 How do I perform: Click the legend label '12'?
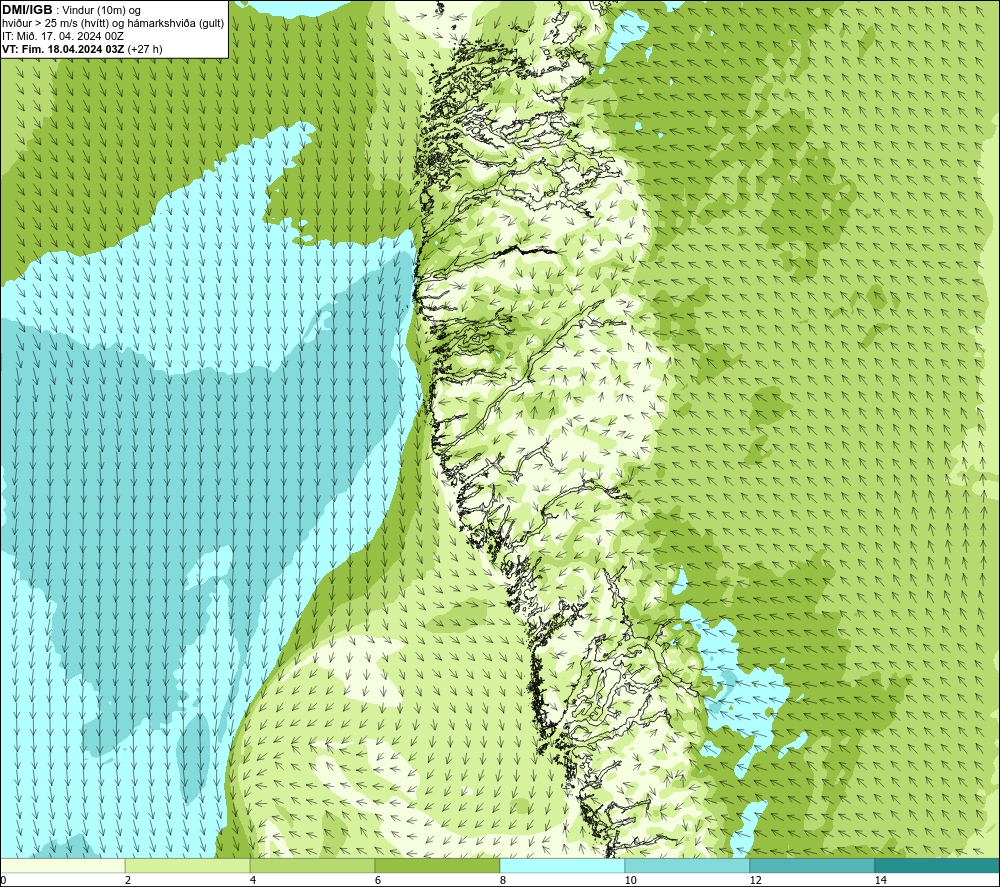pos(755,881)
